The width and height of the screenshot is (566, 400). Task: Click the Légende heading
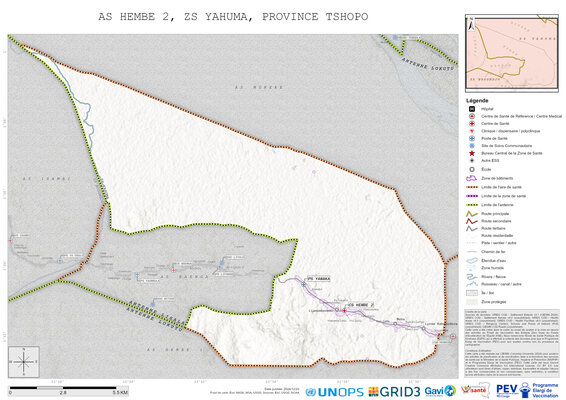[477, 100]
